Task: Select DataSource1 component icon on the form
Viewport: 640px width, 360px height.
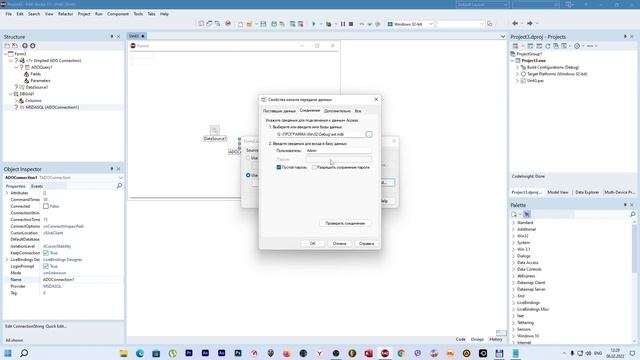Action: 214,130
